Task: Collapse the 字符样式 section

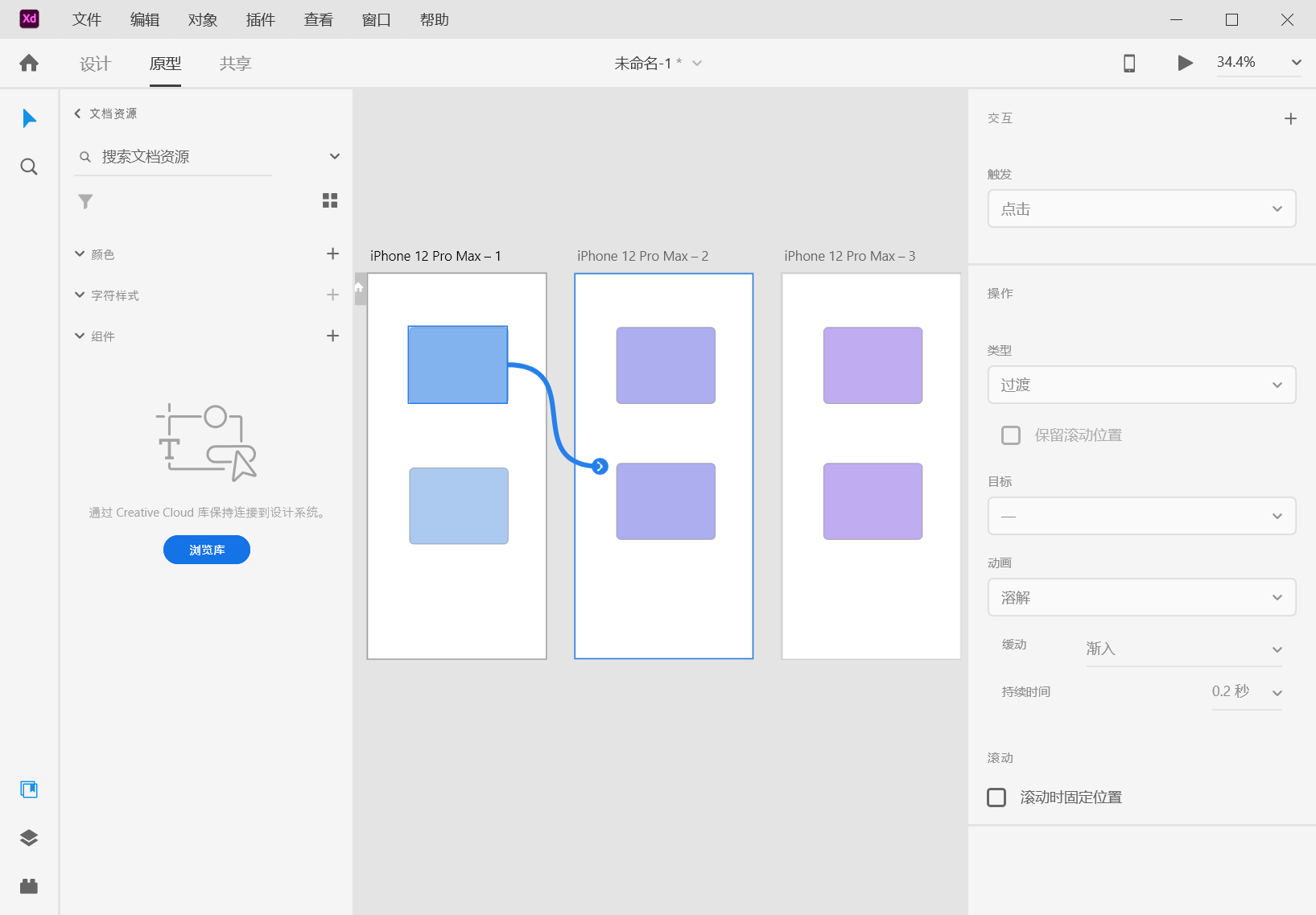Action: pyautogui.click(x=80, y=295)
